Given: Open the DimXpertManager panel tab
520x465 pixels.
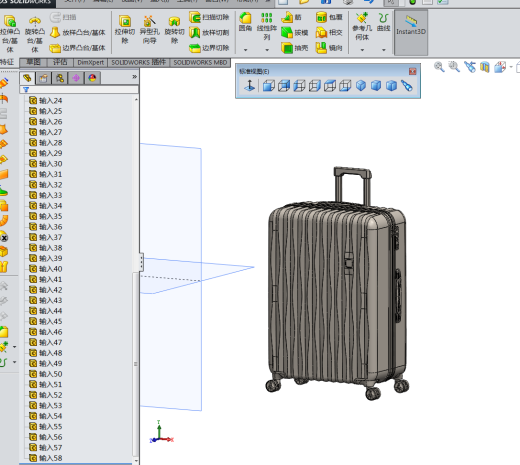Looking at the screenshot, I should pos(76,78).
